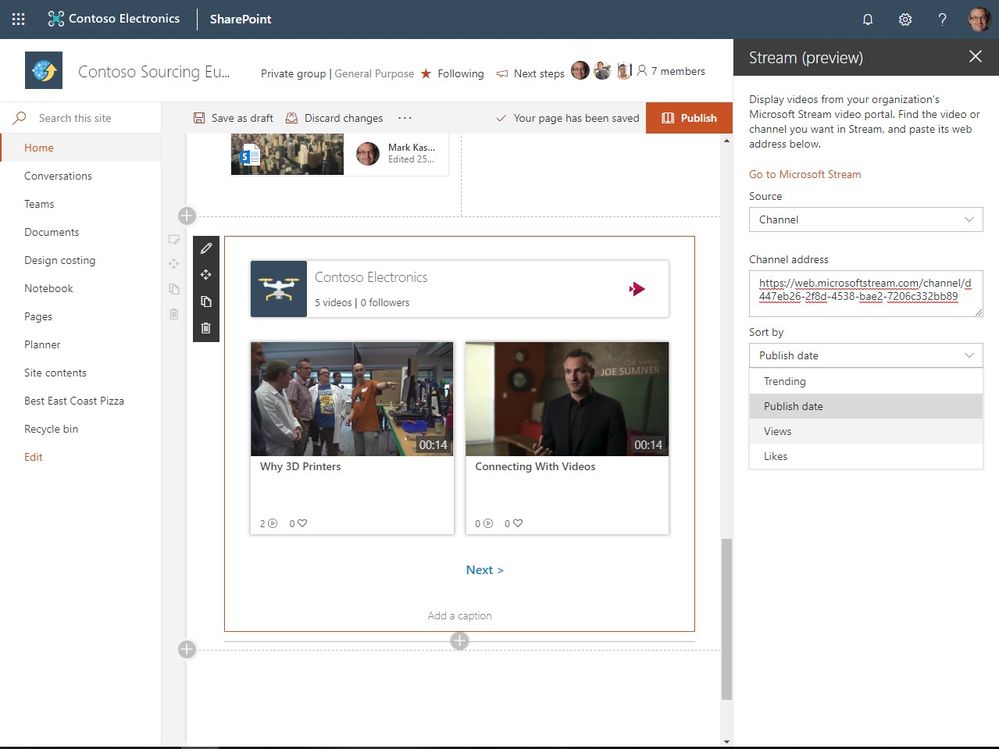Viewport: 999px width, 749px height.
Task: Open Recycle bin in the left navigation
Action: pyautogui.click(x=51, y=429)
